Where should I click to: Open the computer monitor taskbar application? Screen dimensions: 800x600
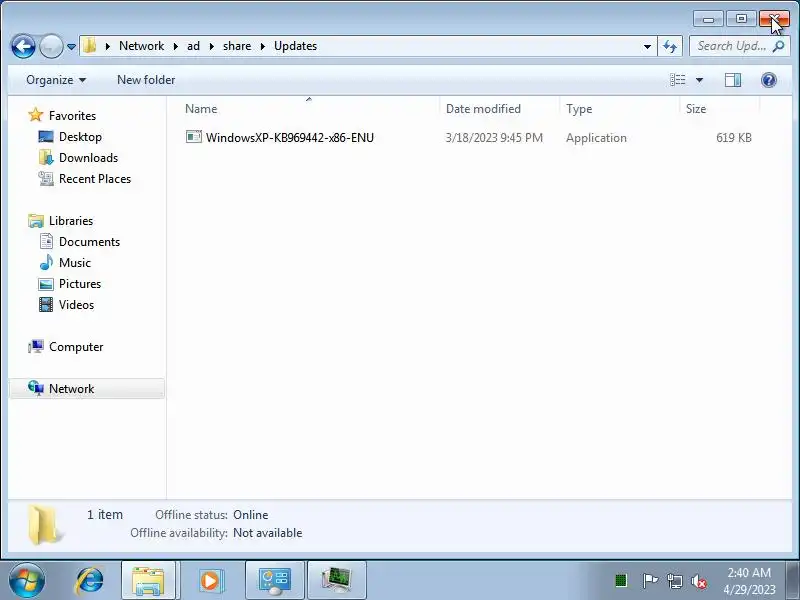click(x=337, y=581)
